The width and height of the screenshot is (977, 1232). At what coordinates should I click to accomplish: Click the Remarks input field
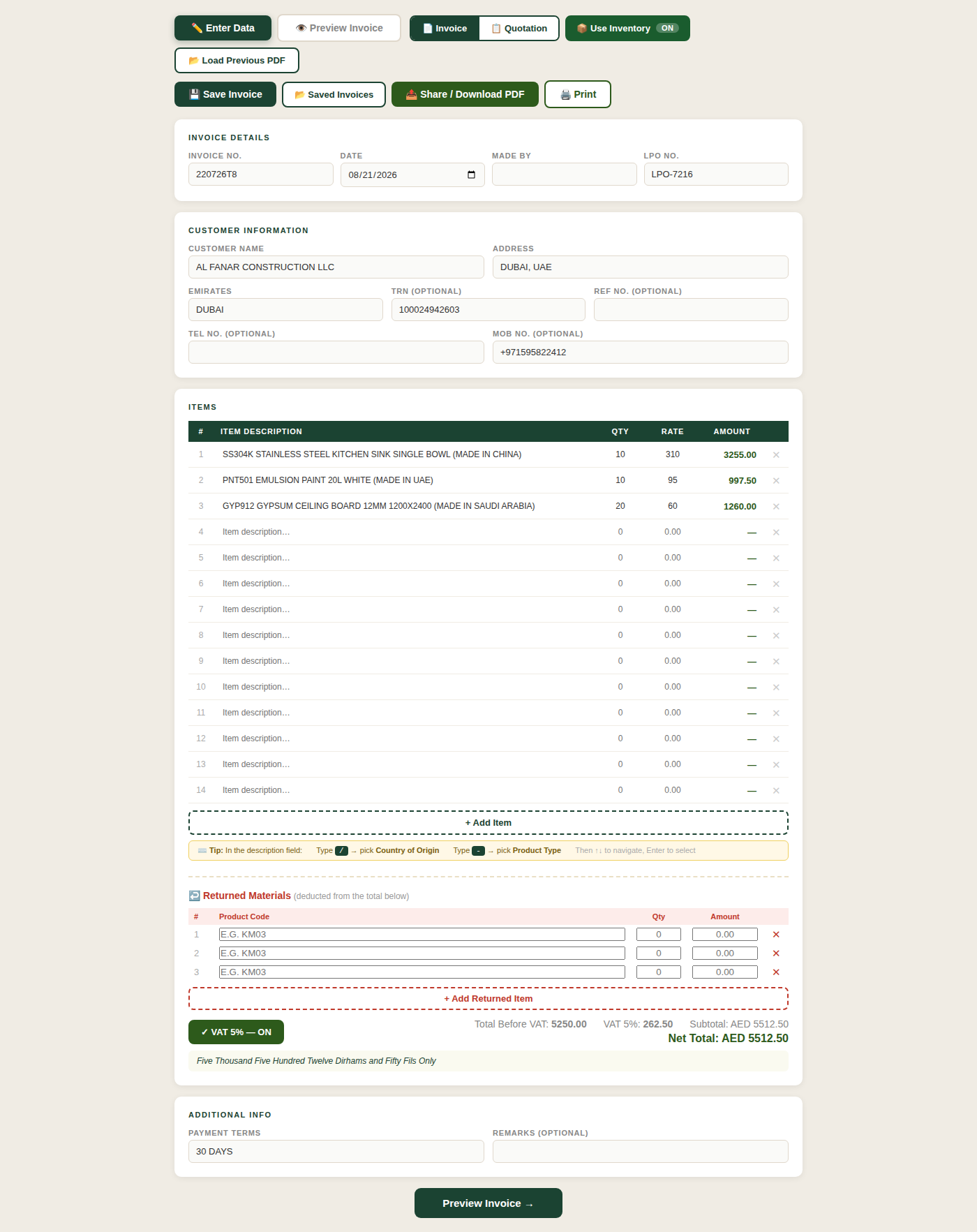(x=641, y=1152)
